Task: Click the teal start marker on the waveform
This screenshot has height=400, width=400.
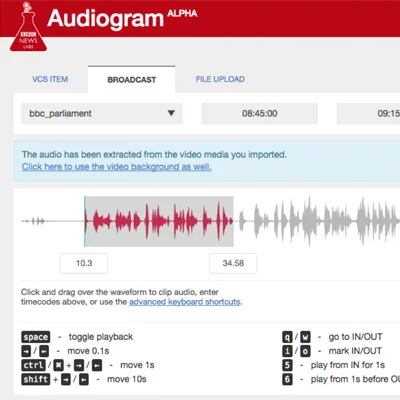Action: pyautogui.click(x=85, y=221)
